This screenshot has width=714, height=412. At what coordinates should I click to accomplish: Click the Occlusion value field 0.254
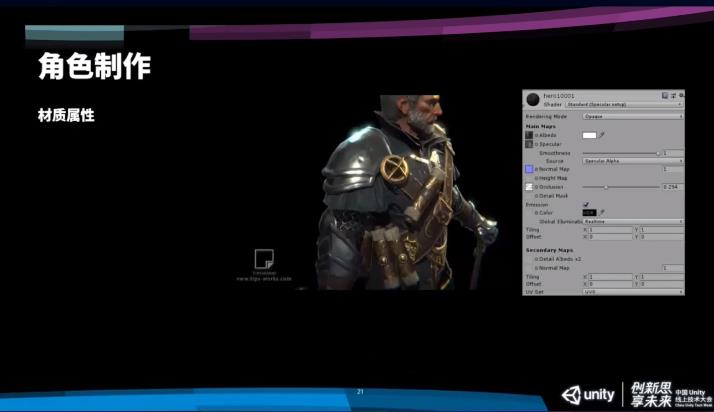[672, 187]
